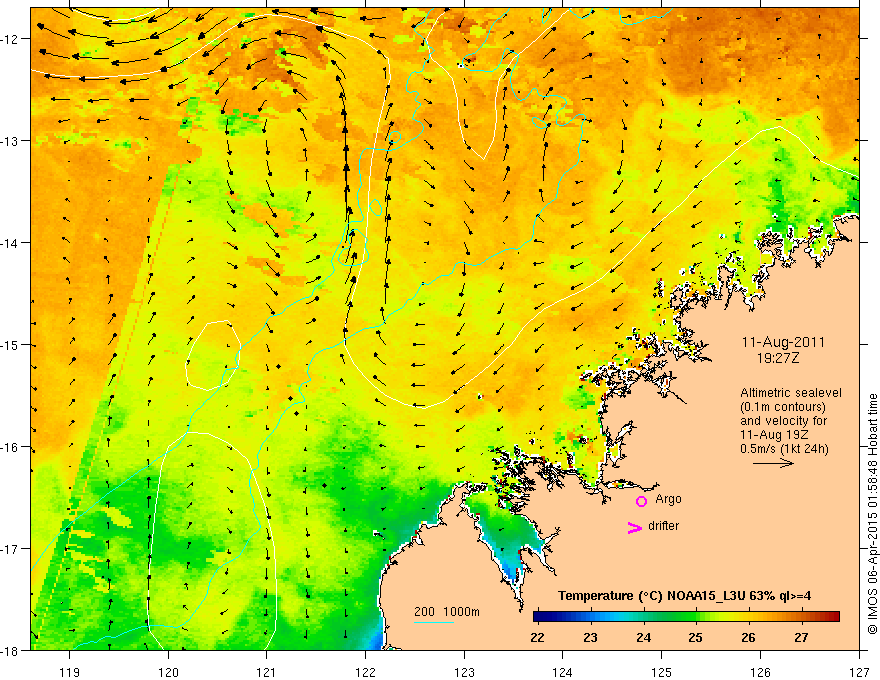Click the IMOS copyright timestamp text
This screenshot has height=680, width=880.
pos(872,514)
